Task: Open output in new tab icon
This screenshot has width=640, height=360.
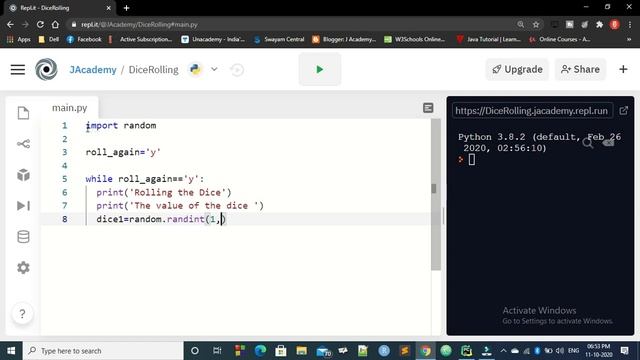Action: (x=624, y=111)
